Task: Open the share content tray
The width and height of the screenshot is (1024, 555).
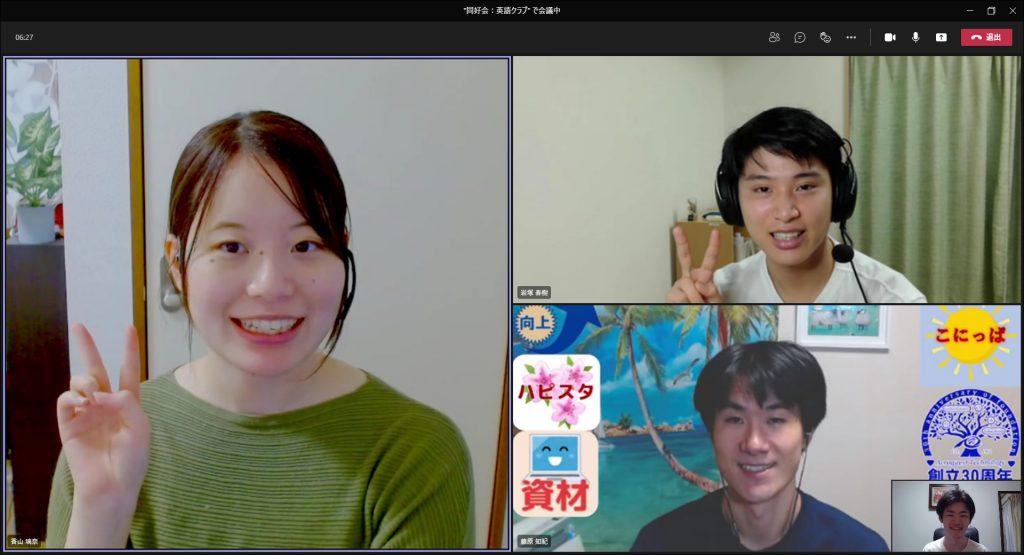Action: coord(941,37)
